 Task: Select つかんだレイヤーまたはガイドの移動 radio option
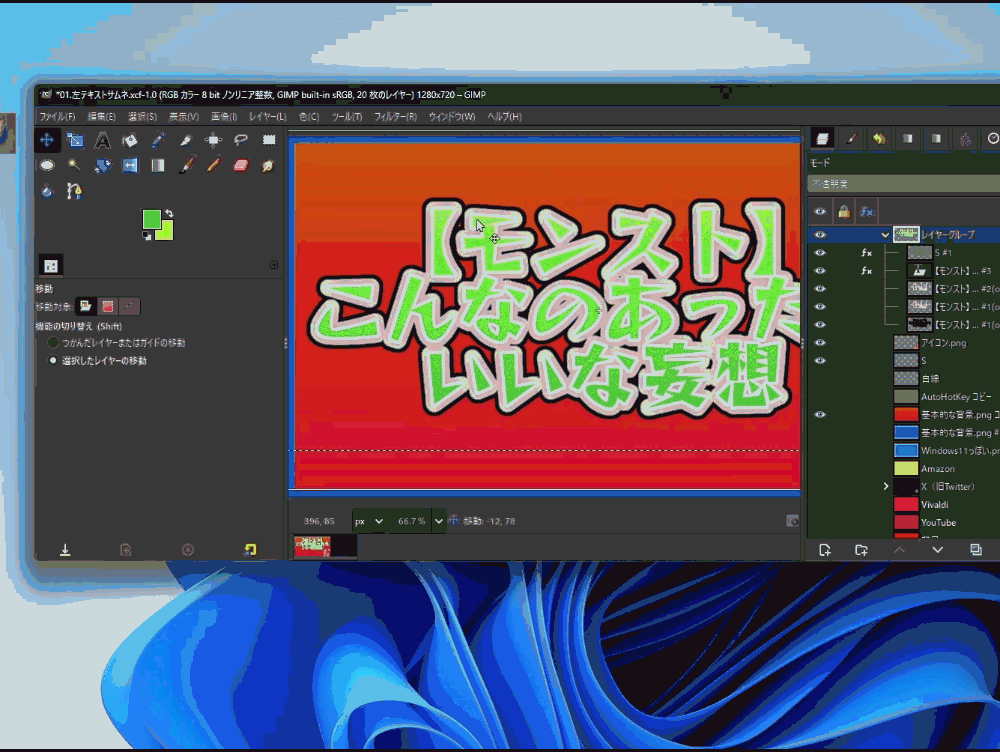click(53, 343)
